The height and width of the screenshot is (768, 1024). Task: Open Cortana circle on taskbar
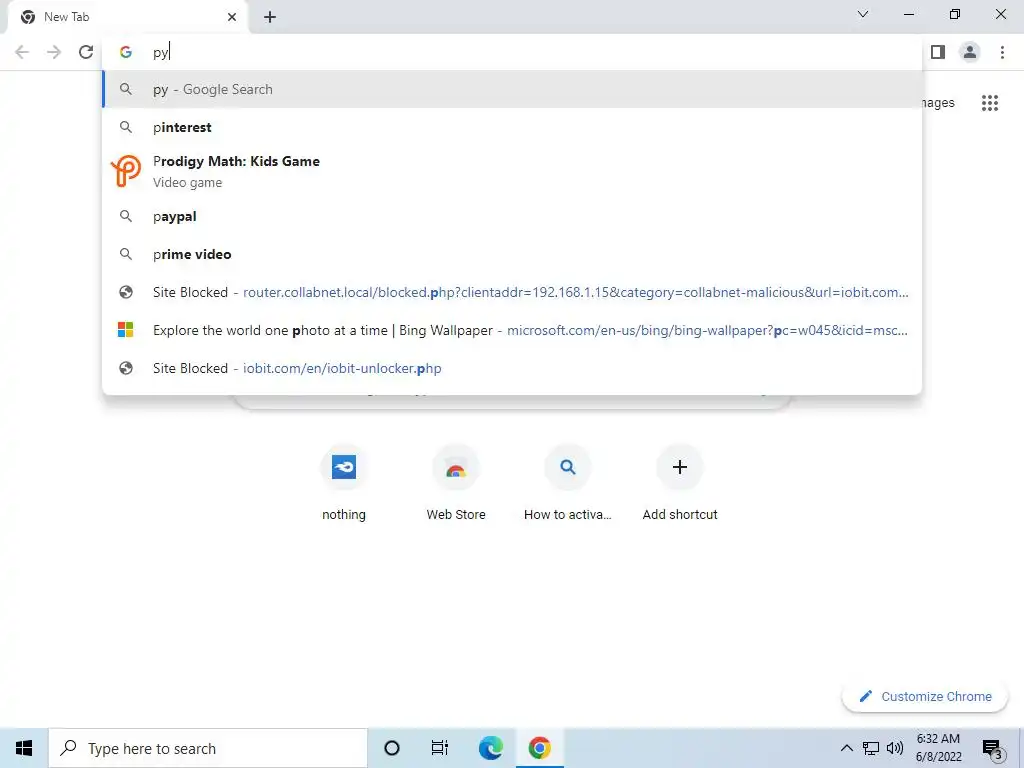coord(392,748)
